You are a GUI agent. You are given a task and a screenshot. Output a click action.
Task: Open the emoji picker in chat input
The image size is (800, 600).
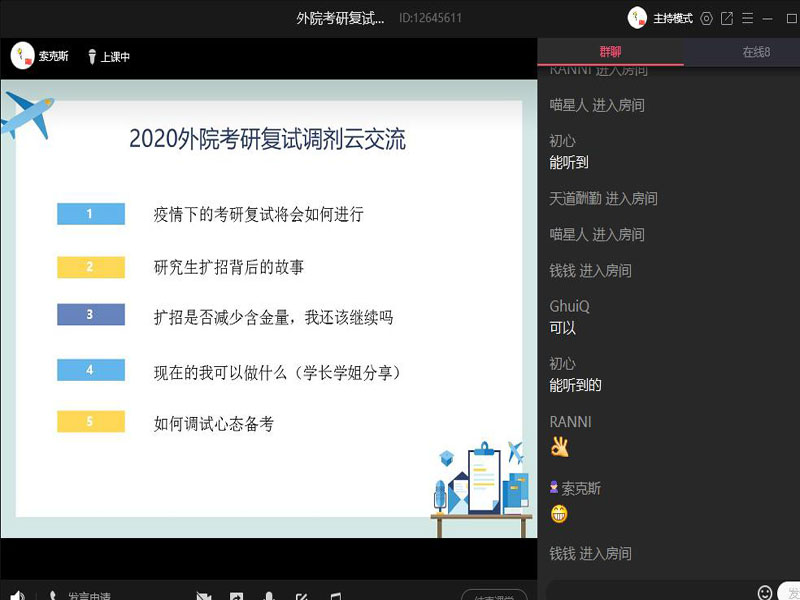765,592
